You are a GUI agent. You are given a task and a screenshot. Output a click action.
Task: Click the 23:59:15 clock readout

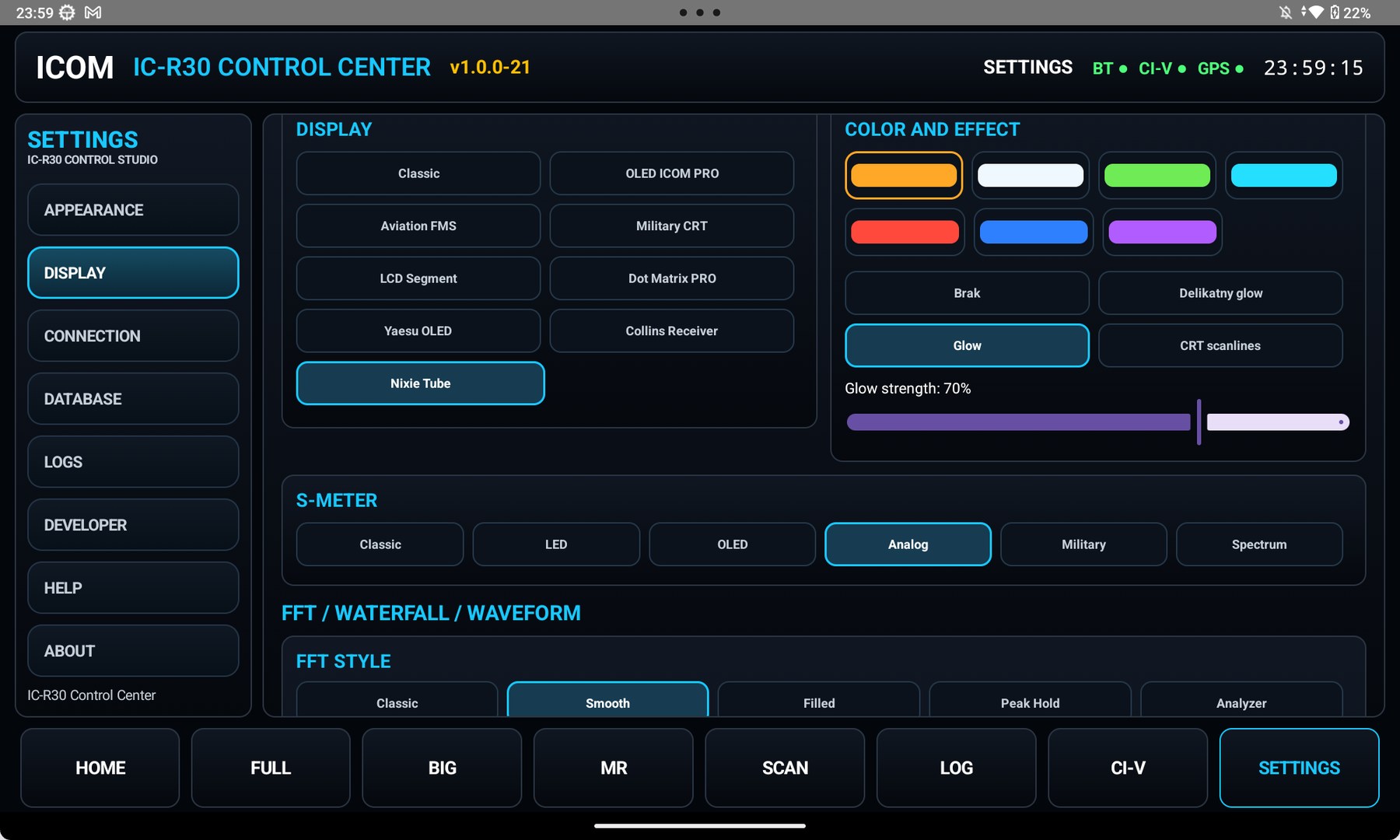pyautogui.click(x=1314, y=68)
